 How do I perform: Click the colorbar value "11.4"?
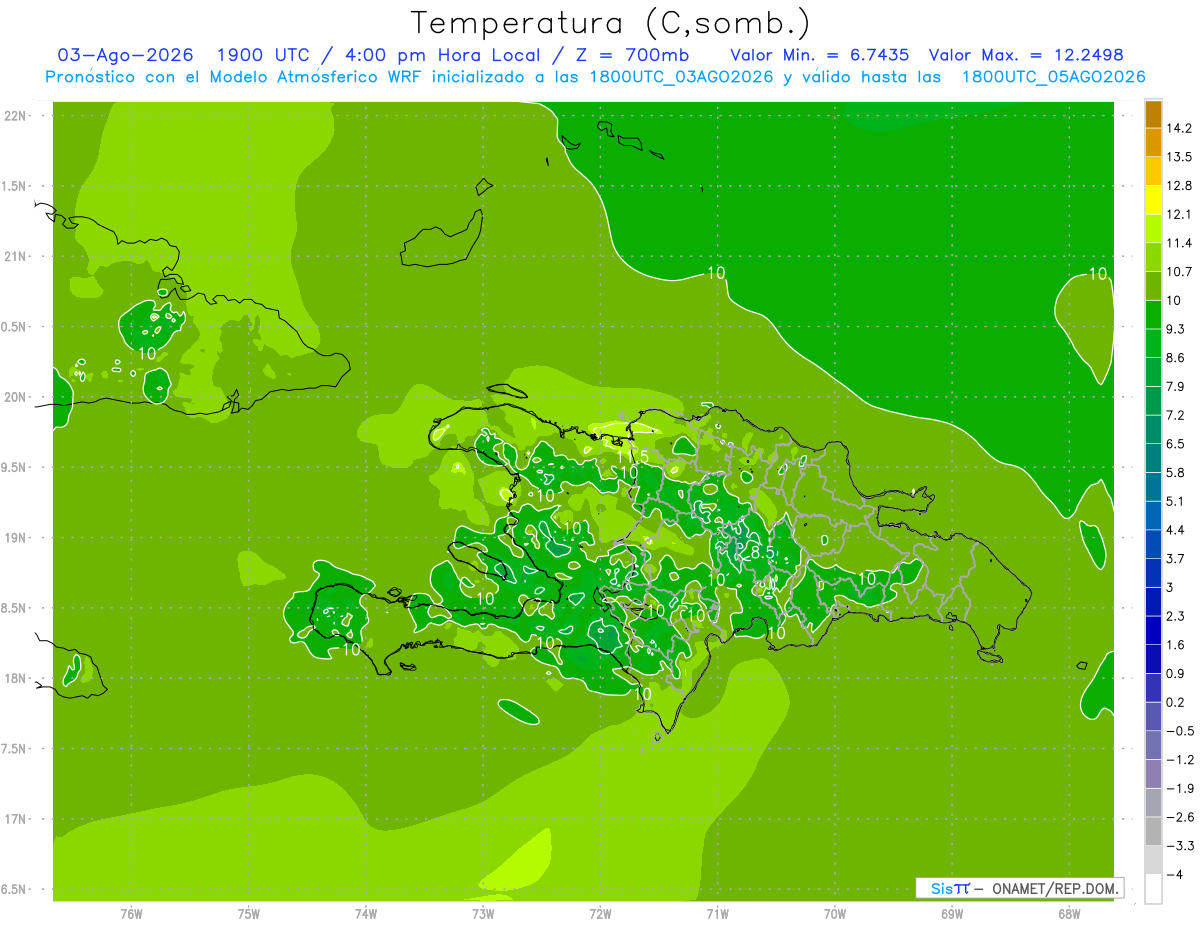click(1179, 243)
